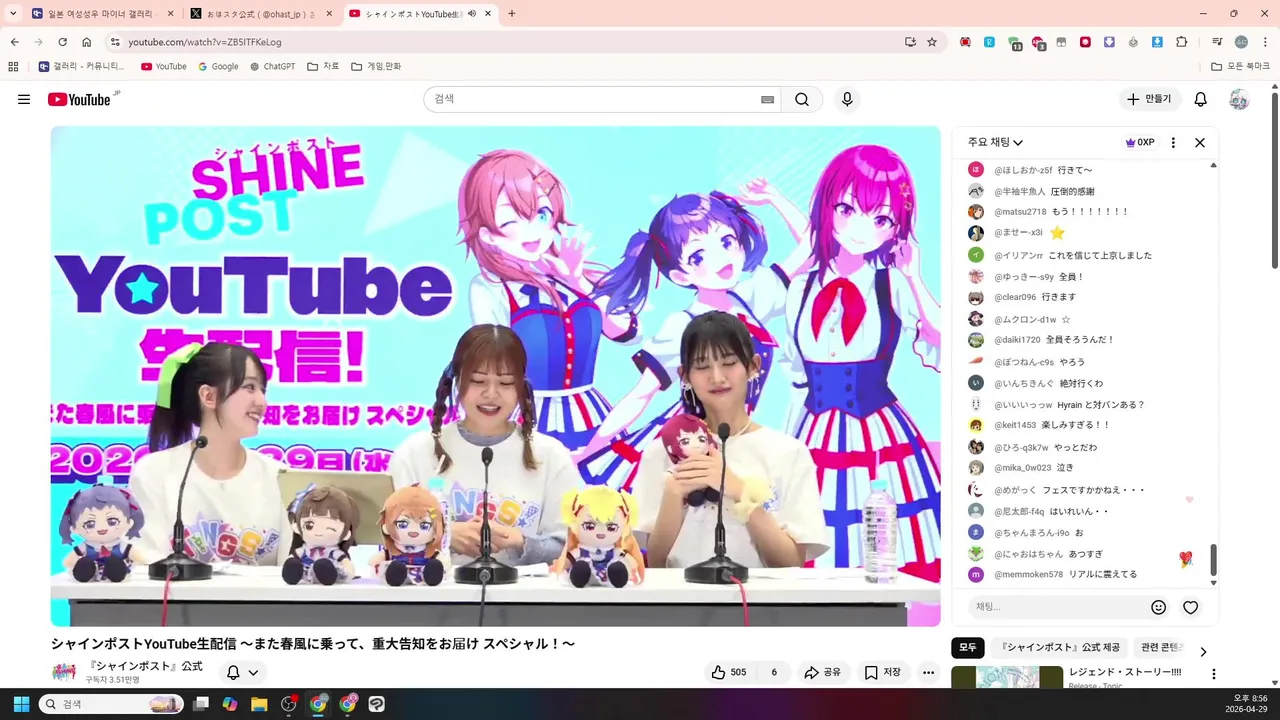This screenshot has width=1280, height=720.
Task: Open the YouTube account avatar menu
Action: tap(1239, 99)
